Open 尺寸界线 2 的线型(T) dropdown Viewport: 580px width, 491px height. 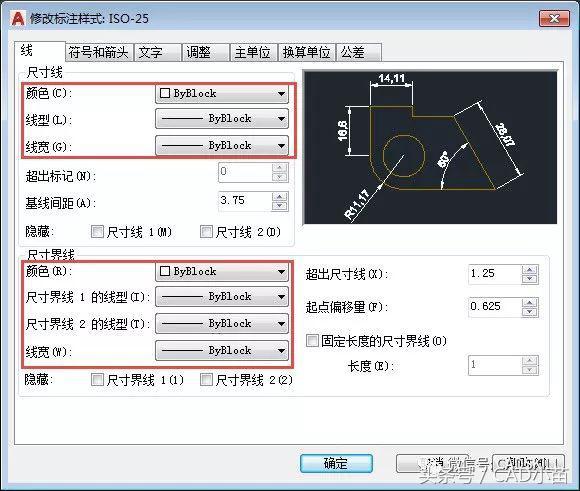coord(222,323)
